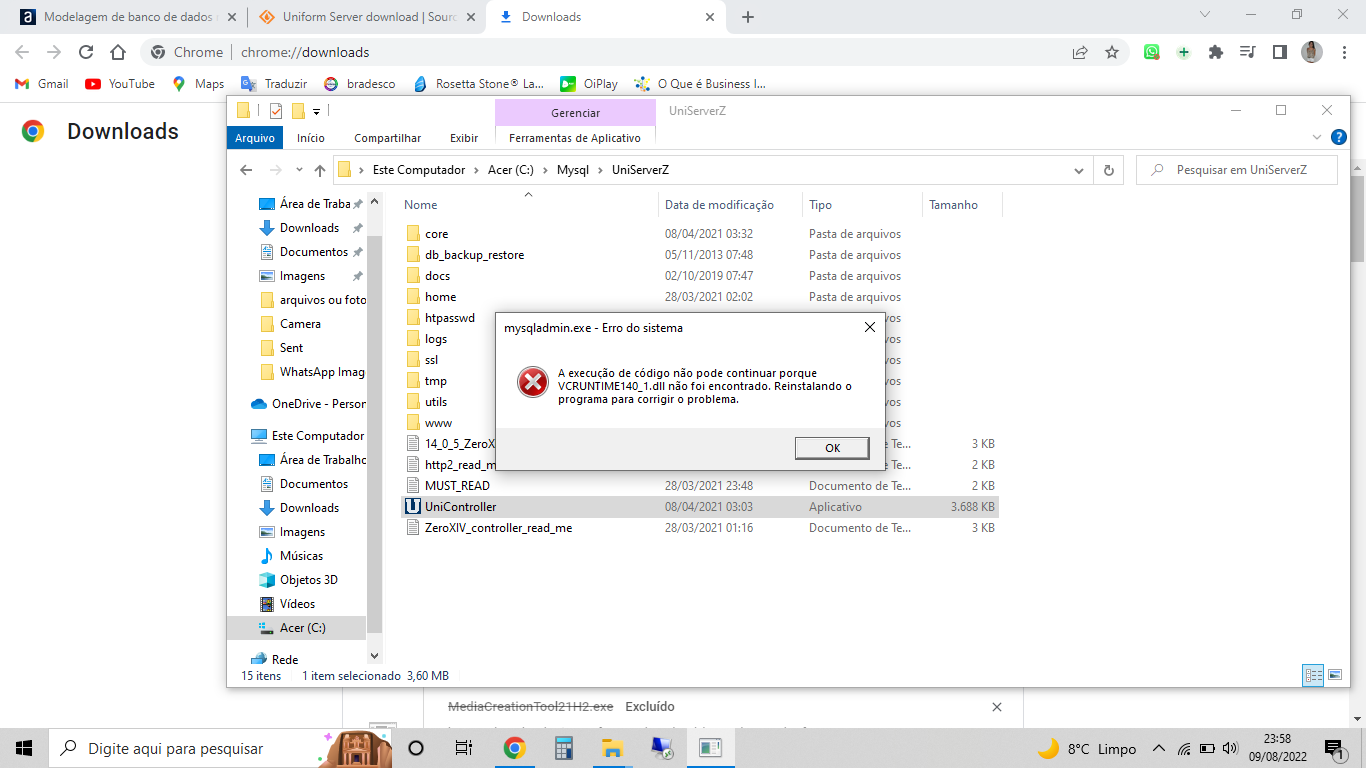Open the recent locations dropdown in Explorer

[299, 170]
